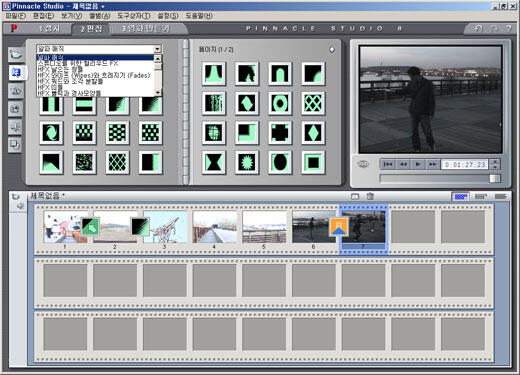Viewport: 520px width, 375px height.
Task: Click the play button in the player
Action: coord(418,164)
